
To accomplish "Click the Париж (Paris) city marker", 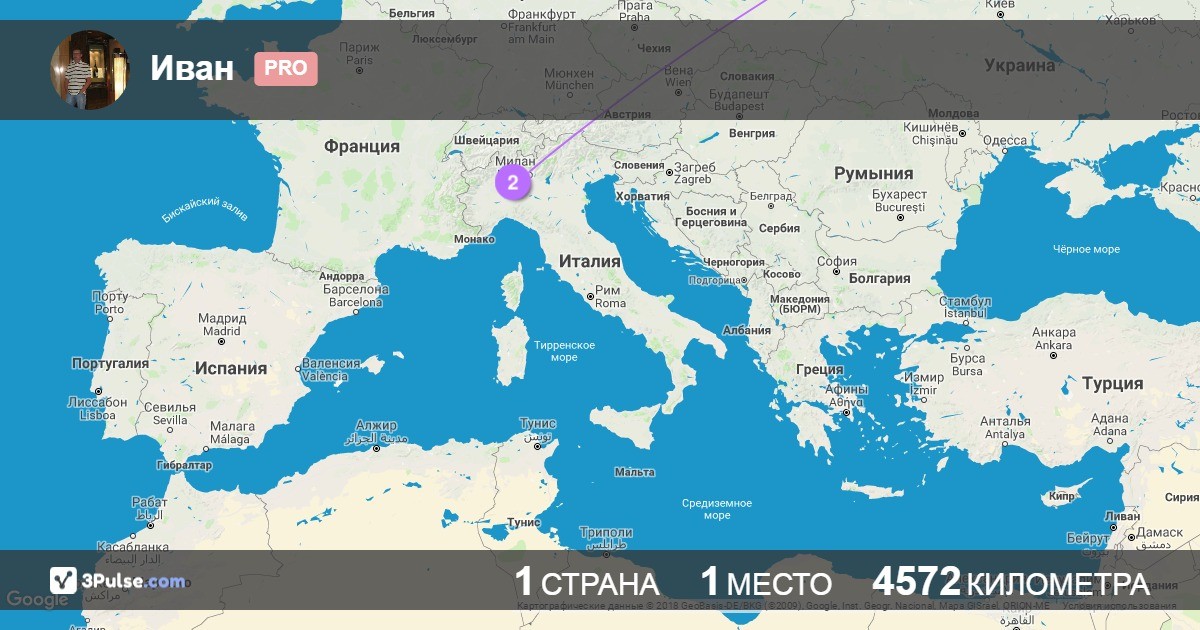I will pos(359,70).
